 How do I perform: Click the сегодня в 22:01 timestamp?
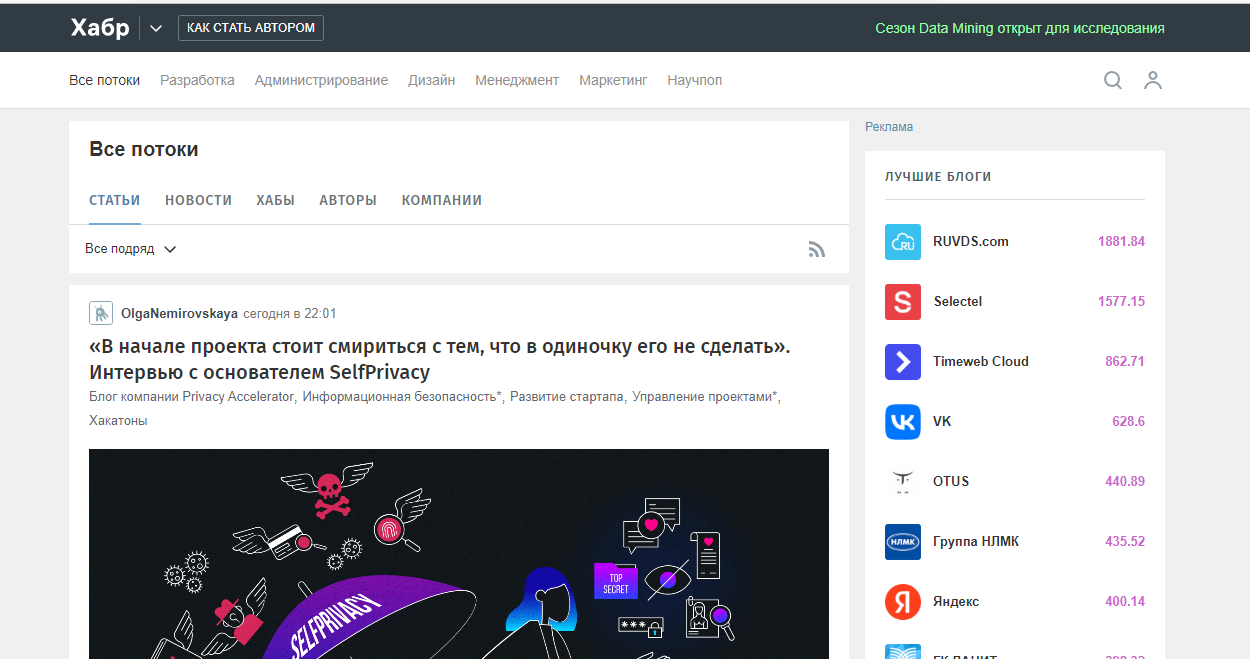point(290,313)
